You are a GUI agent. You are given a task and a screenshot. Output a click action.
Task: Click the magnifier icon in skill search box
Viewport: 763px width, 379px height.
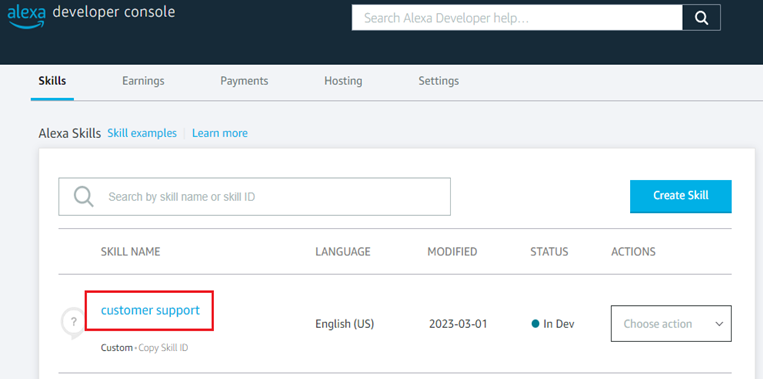84,197
